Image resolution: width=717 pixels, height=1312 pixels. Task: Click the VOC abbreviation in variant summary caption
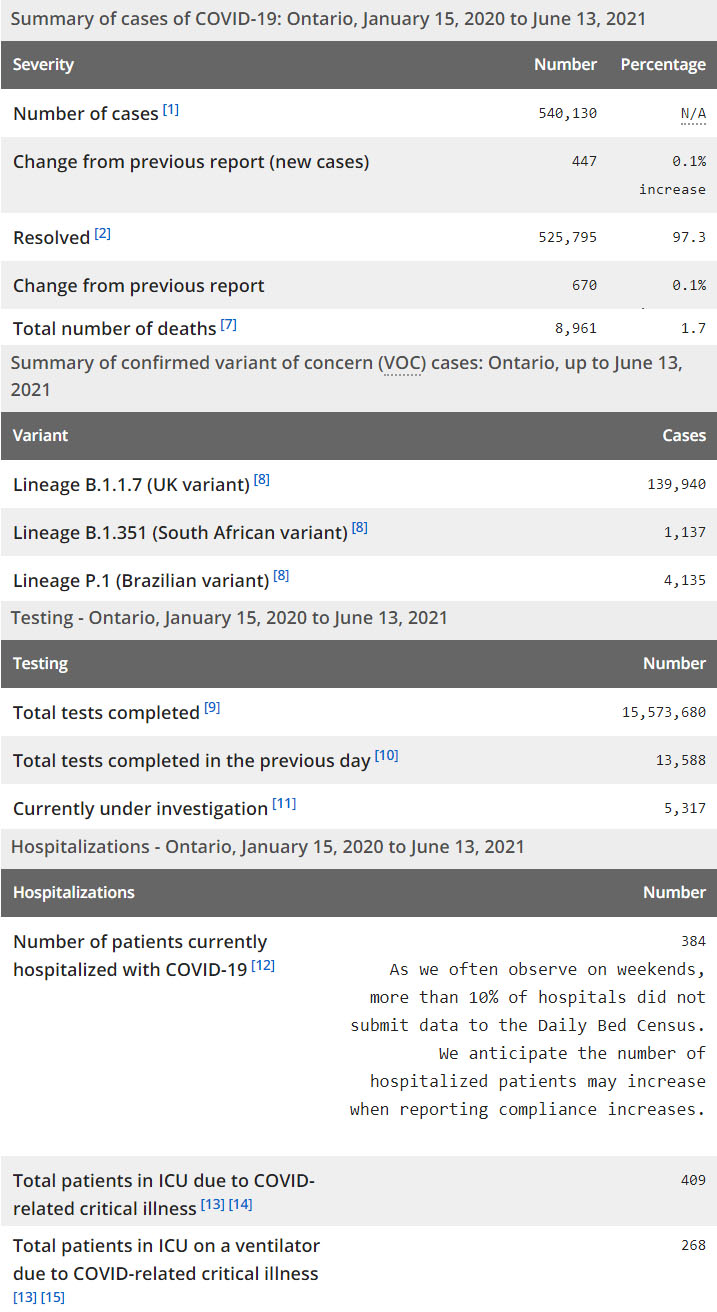pos(401,363)
